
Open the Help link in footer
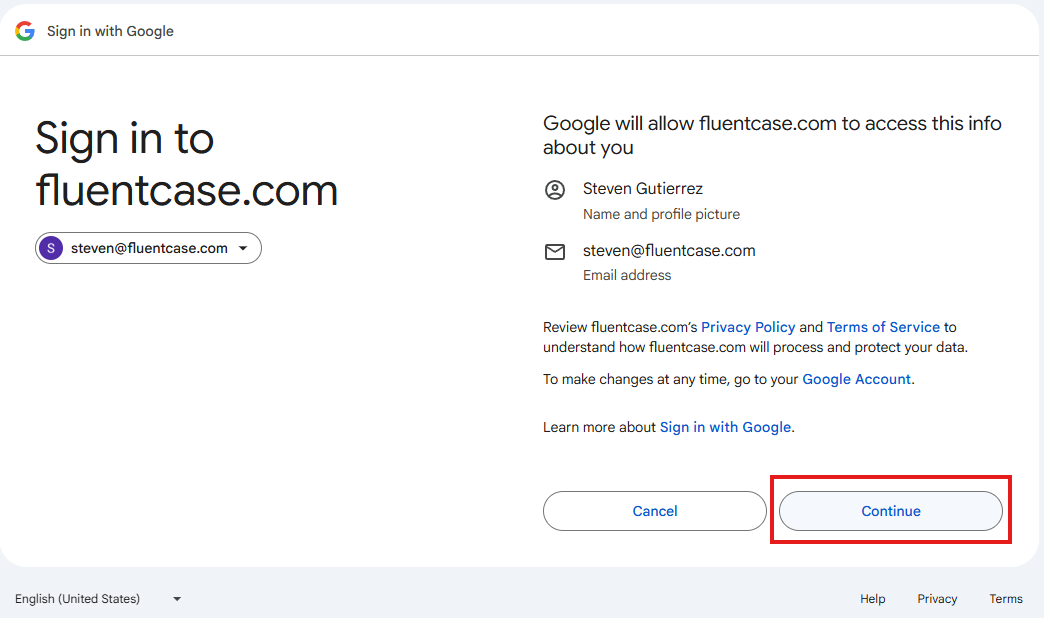pyautogui.click(x=872, y=599)
